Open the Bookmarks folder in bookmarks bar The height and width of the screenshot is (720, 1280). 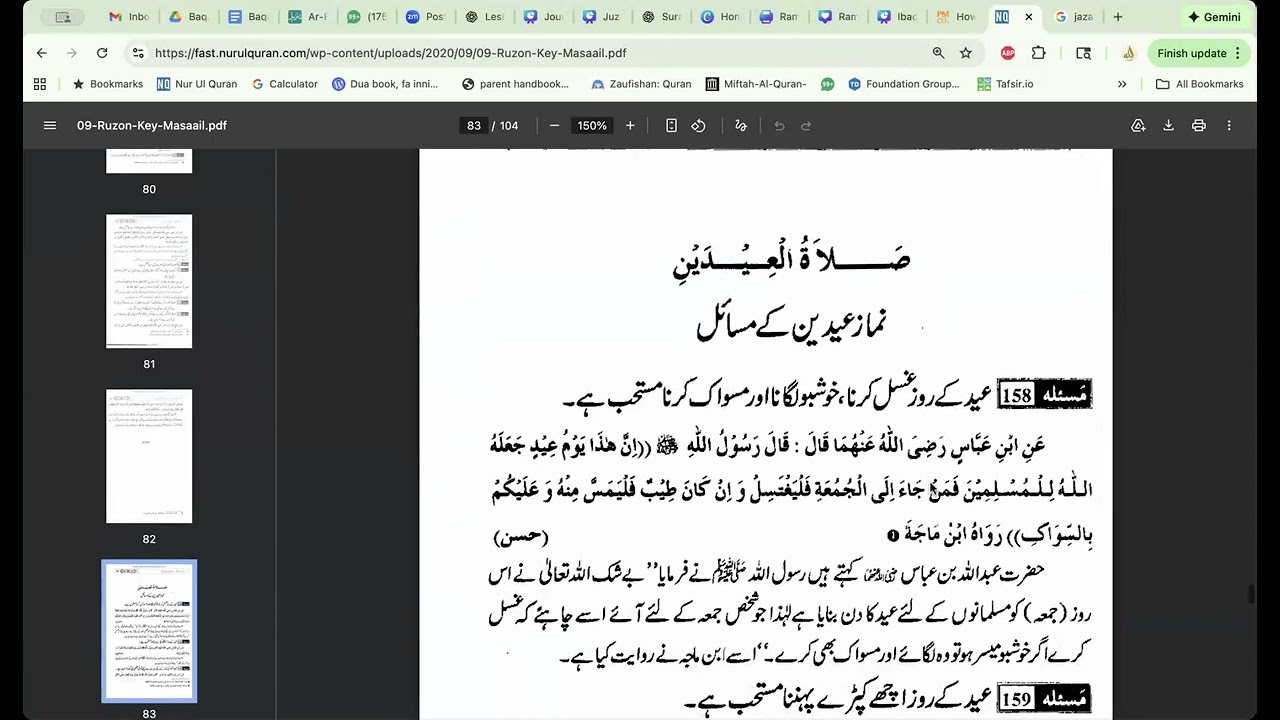pyautogui.click(x=107, y=84)
